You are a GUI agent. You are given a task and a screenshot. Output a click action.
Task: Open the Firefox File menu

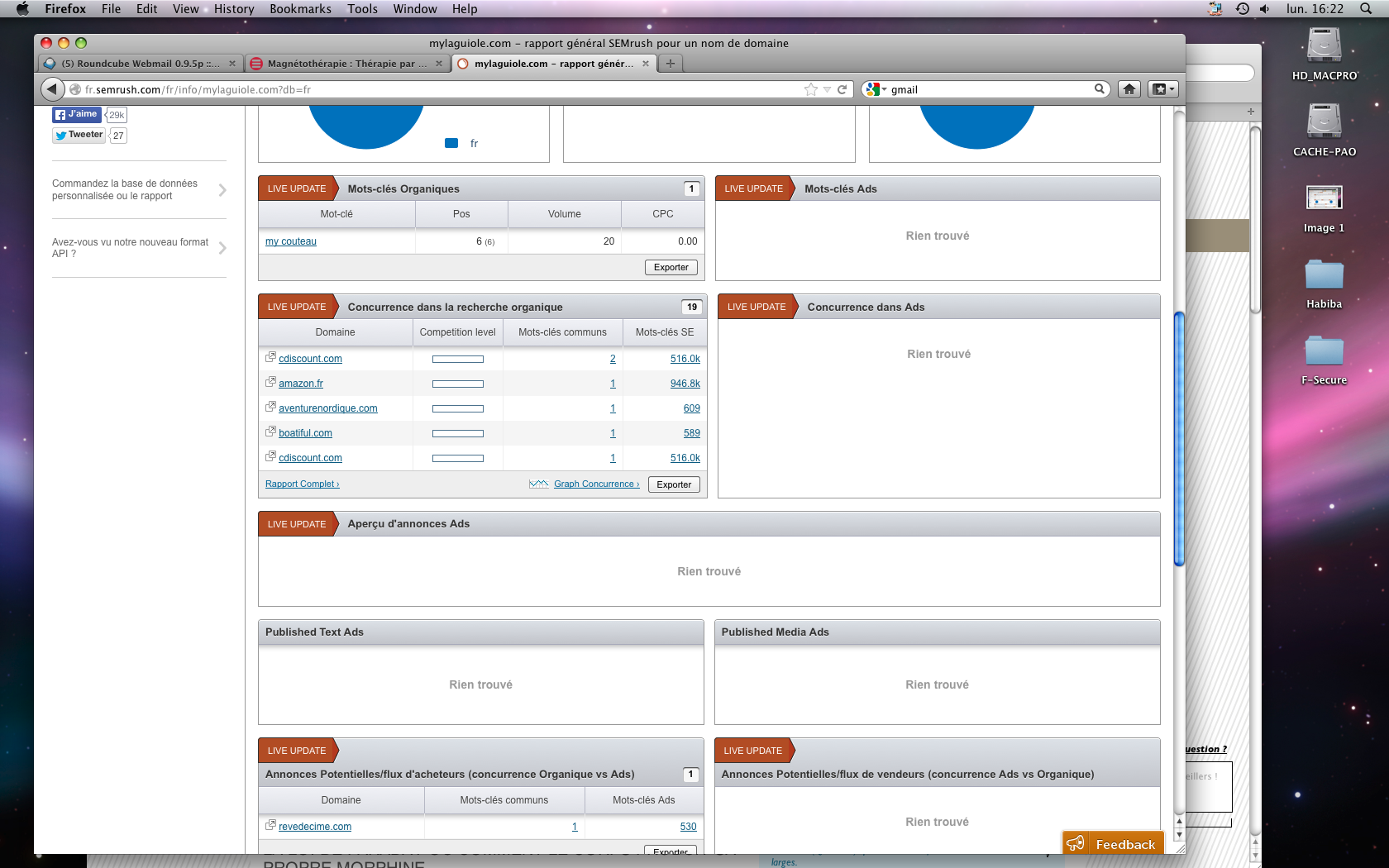tap(111, 9)
